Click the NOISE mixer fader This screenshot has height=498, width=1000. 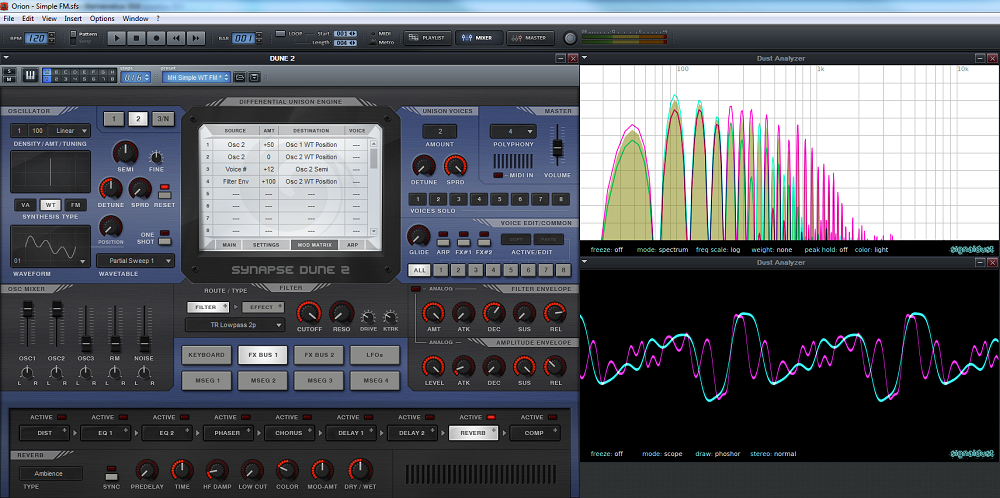pos(145,343)
